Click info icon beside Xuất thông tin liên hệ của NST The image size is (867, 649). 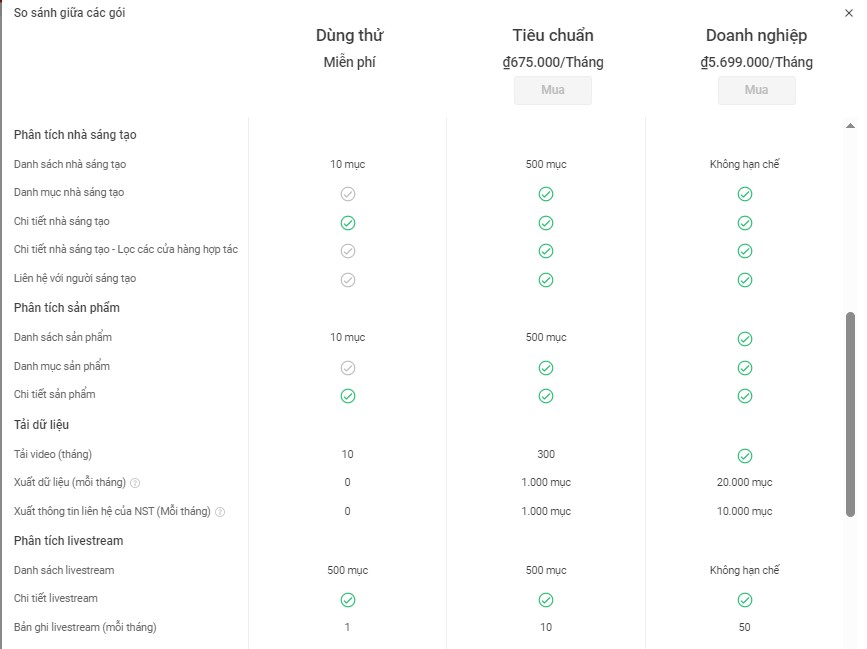pyautogui.click(x=220, y=512)
